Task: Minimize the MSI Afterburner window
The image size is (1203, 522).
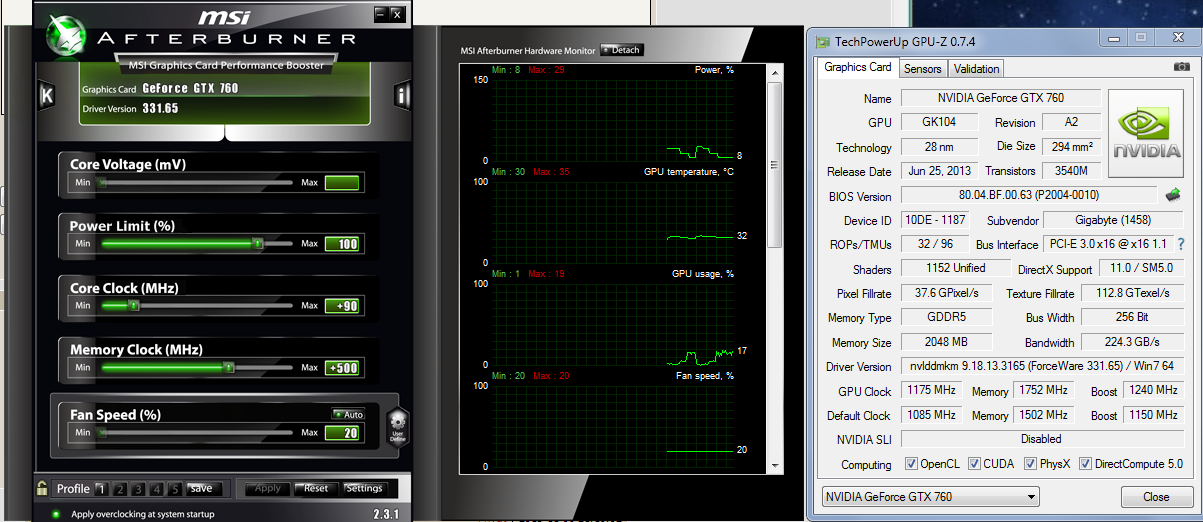Action: [x=380, y=14]
